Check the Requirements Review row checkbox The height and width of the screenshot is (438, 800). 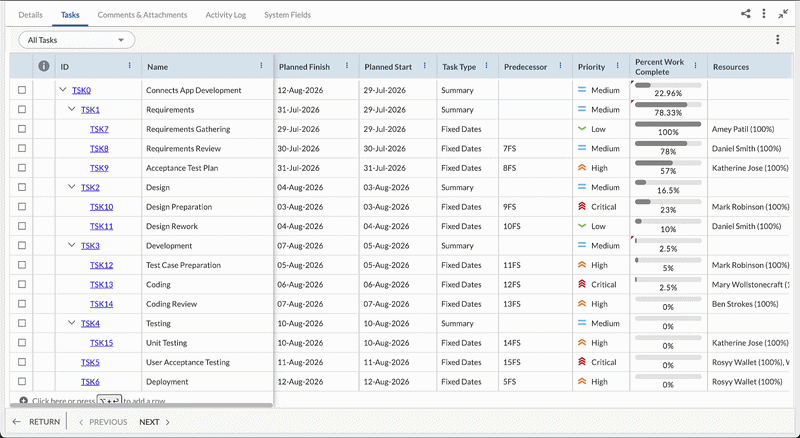22,148
